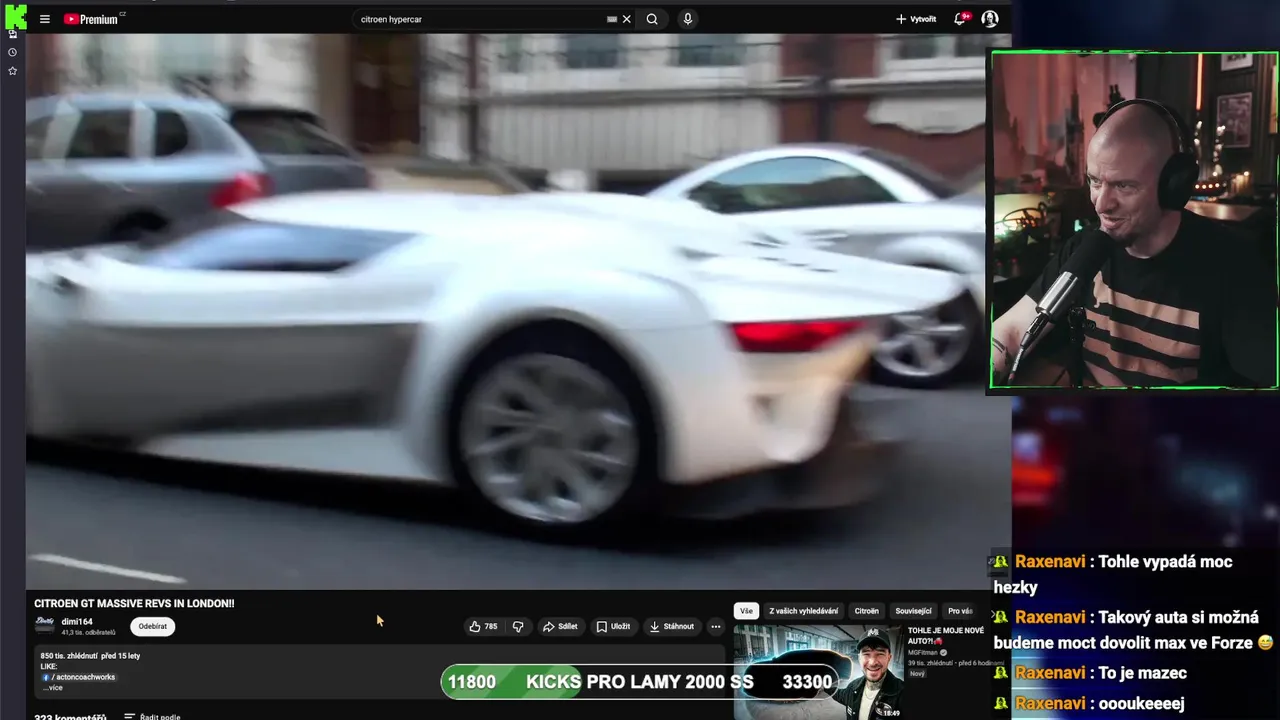The height and width of the screenshot is (720, 1280).
Task: Open the MGFitman channel name
Action: click(x=924, y=652)
